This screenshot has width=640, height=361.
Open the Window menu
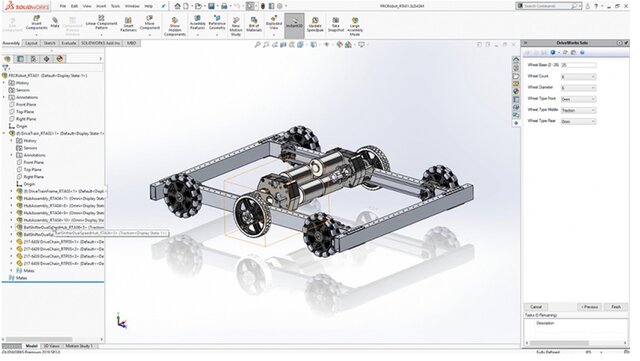coord(132,6)
